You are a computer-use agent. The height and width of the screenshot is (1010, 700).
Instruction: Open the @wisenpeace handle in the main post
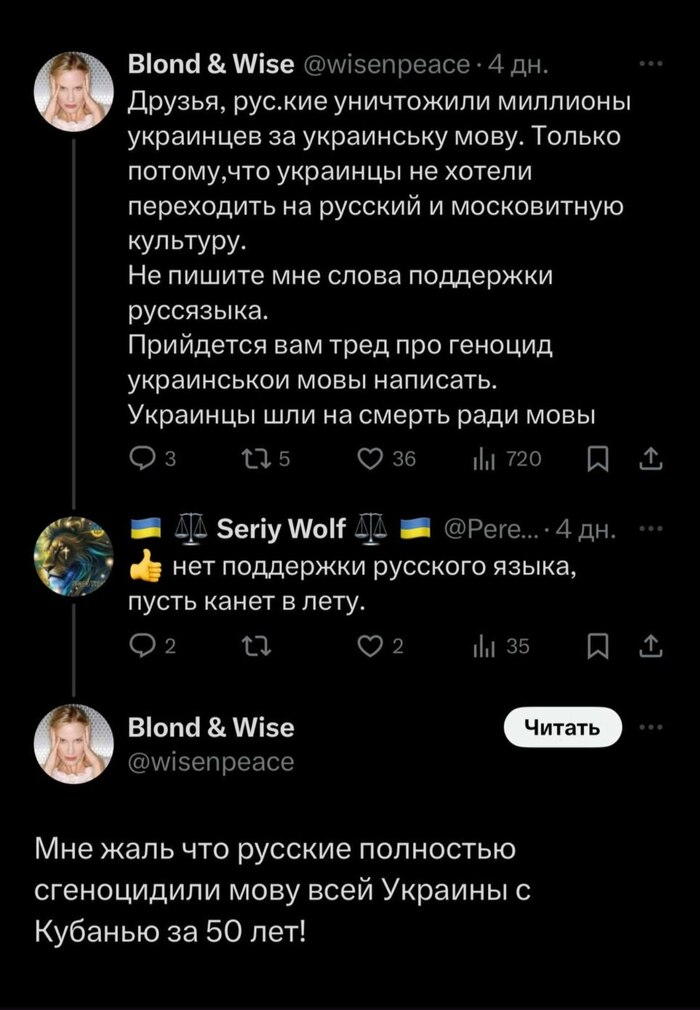212,762
